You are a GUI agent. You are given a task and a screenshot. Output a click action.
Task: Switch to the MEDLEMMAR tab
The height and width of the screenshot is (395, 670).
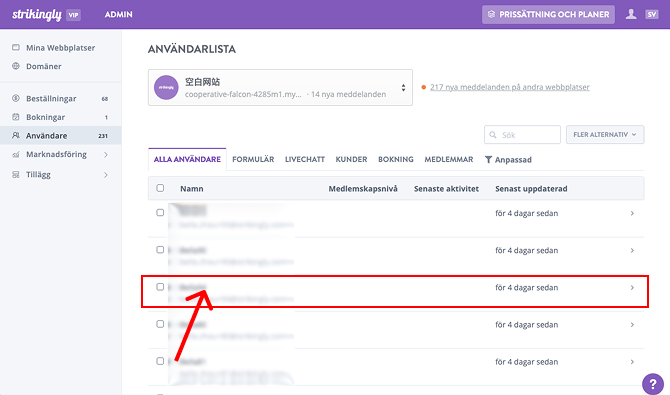click(x=449, y=159)
